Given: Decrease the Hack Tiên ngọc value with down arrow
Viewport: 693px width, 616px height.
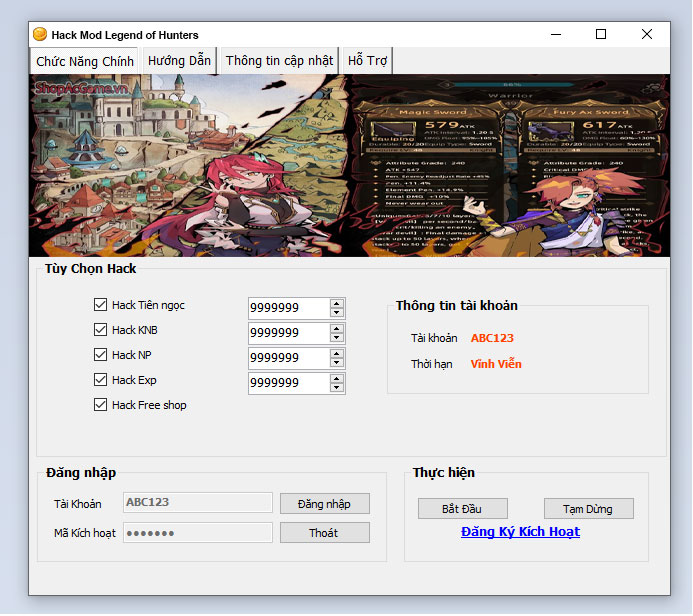Looking at the screenshot, I should point(337,313).
